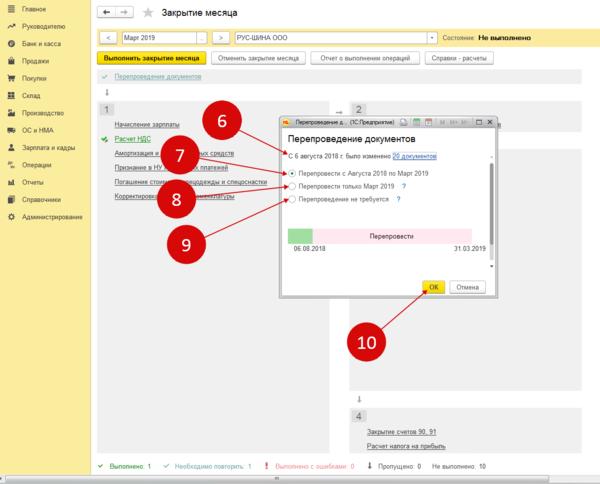Open Покупки cart icon
This screenshot has width=600, height=484.
point(11,78)
